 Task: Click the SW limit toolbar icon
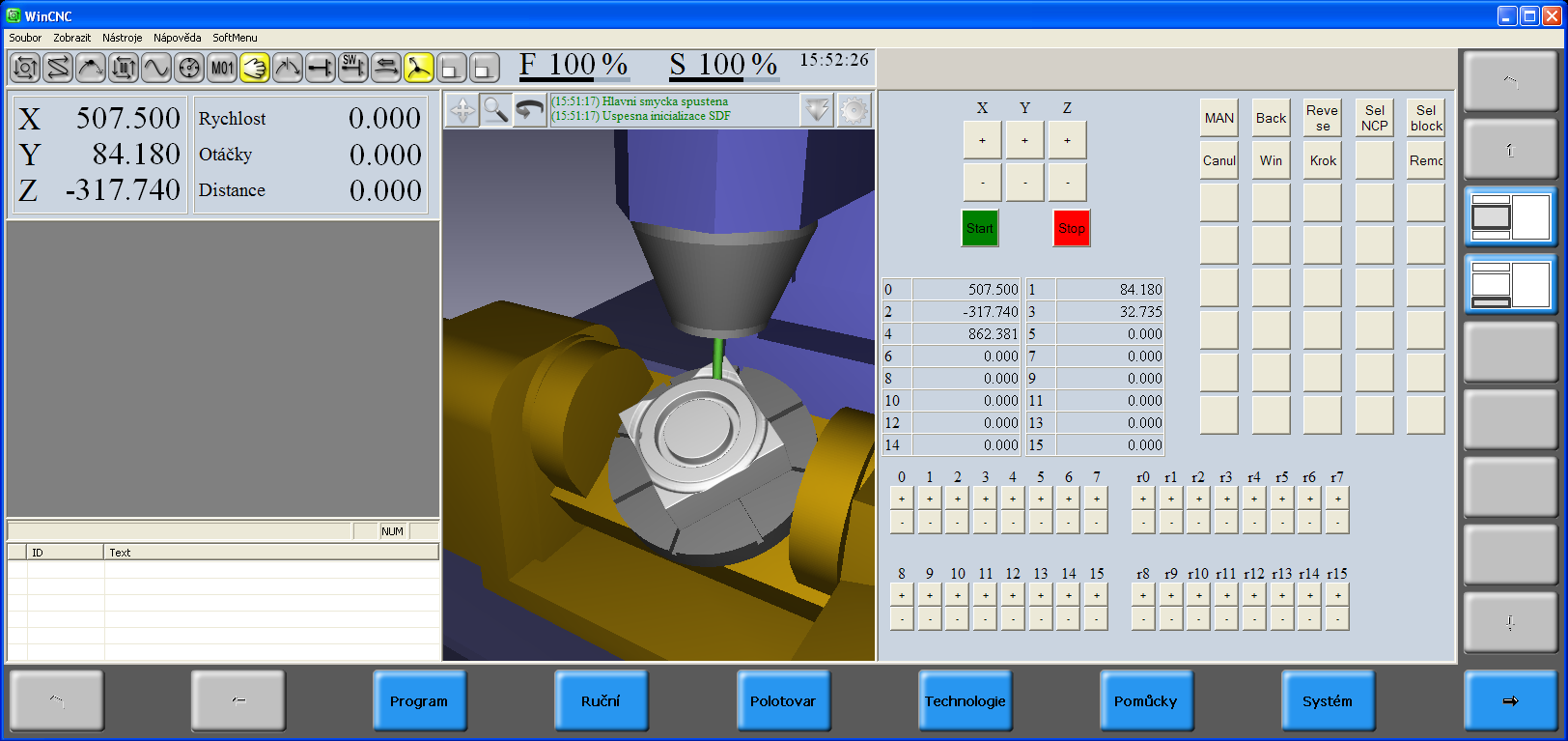[353, 68]
